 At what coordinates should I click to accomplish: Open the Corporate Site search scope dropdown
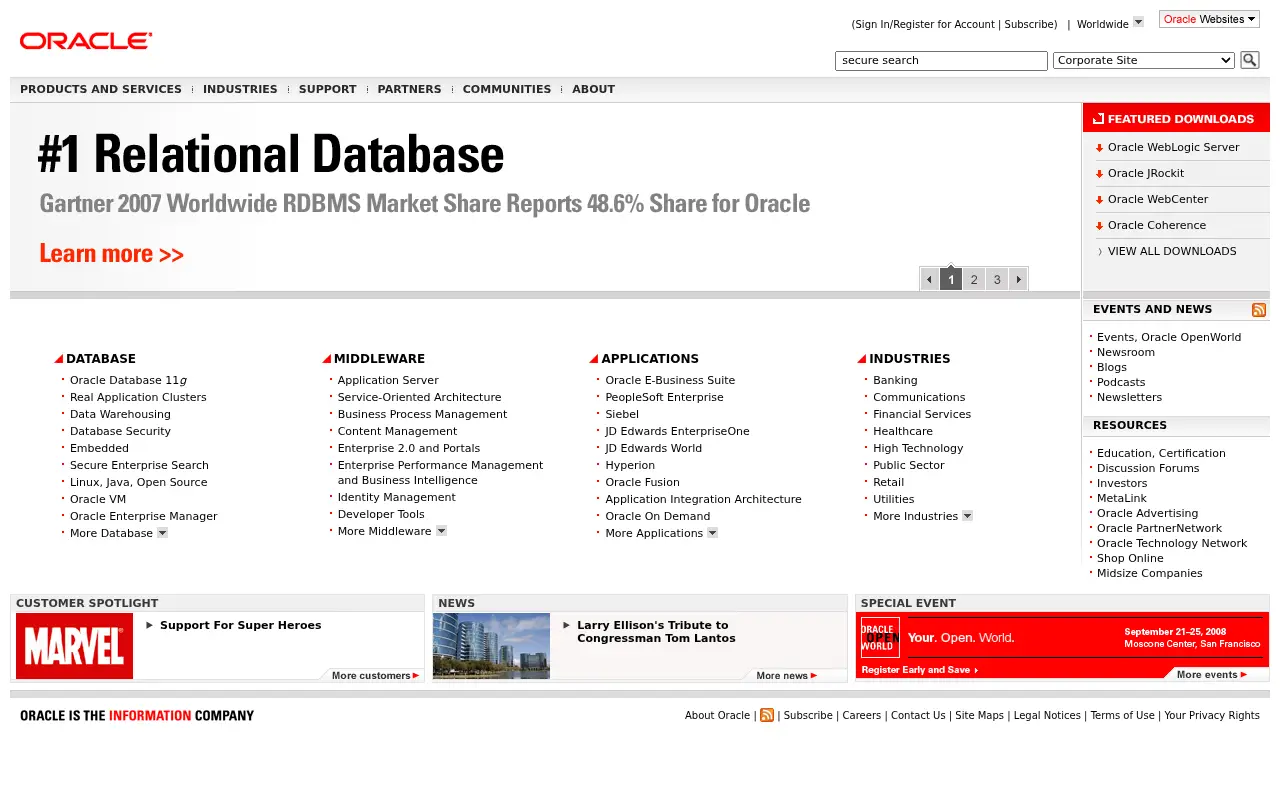tap(1144, 60)
